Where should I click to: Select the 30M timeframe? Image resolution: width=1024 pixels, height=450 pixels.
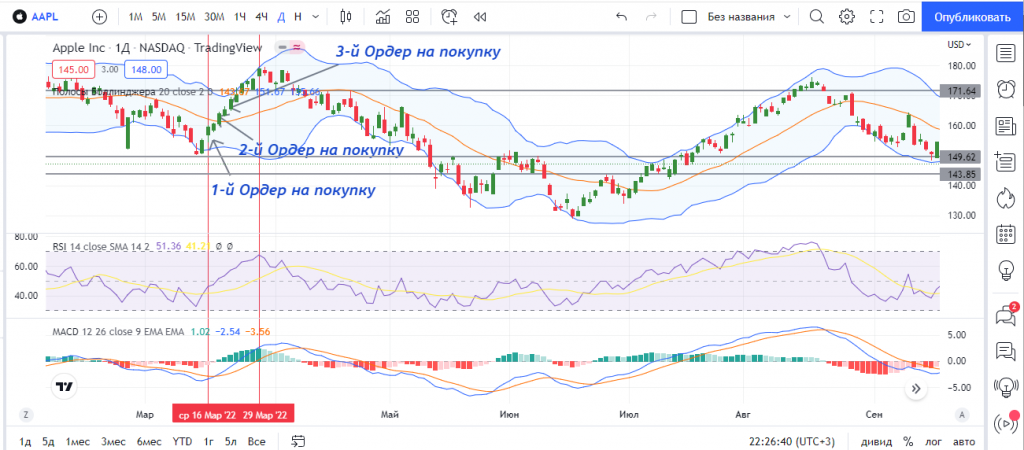click(214, 16)
